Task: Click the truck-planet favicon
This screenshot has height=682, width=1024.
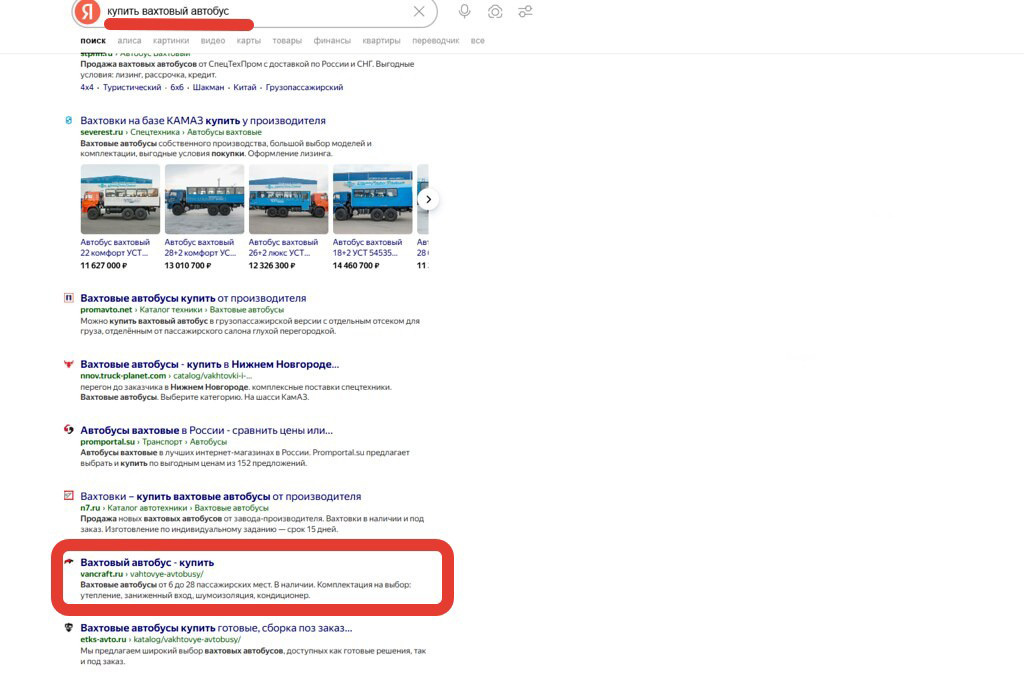Action: tap(69, 364)
